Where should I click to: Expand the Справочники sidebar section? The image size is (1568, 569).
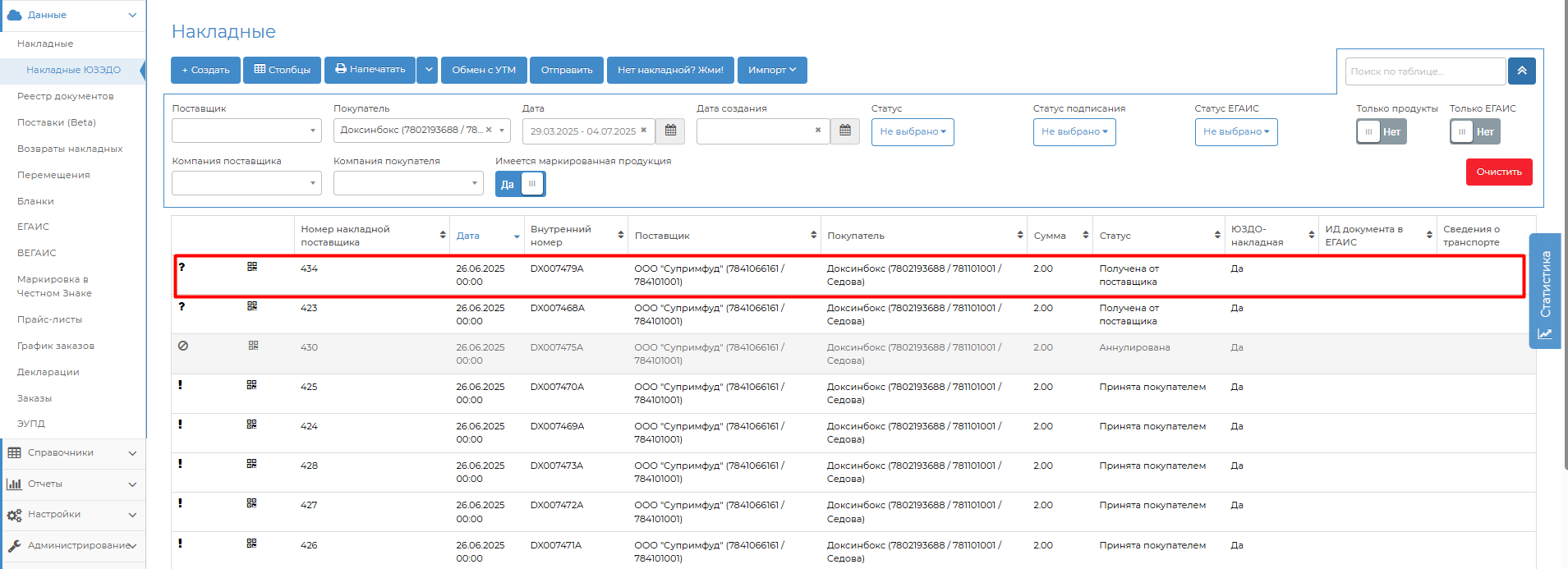point(72,453)
